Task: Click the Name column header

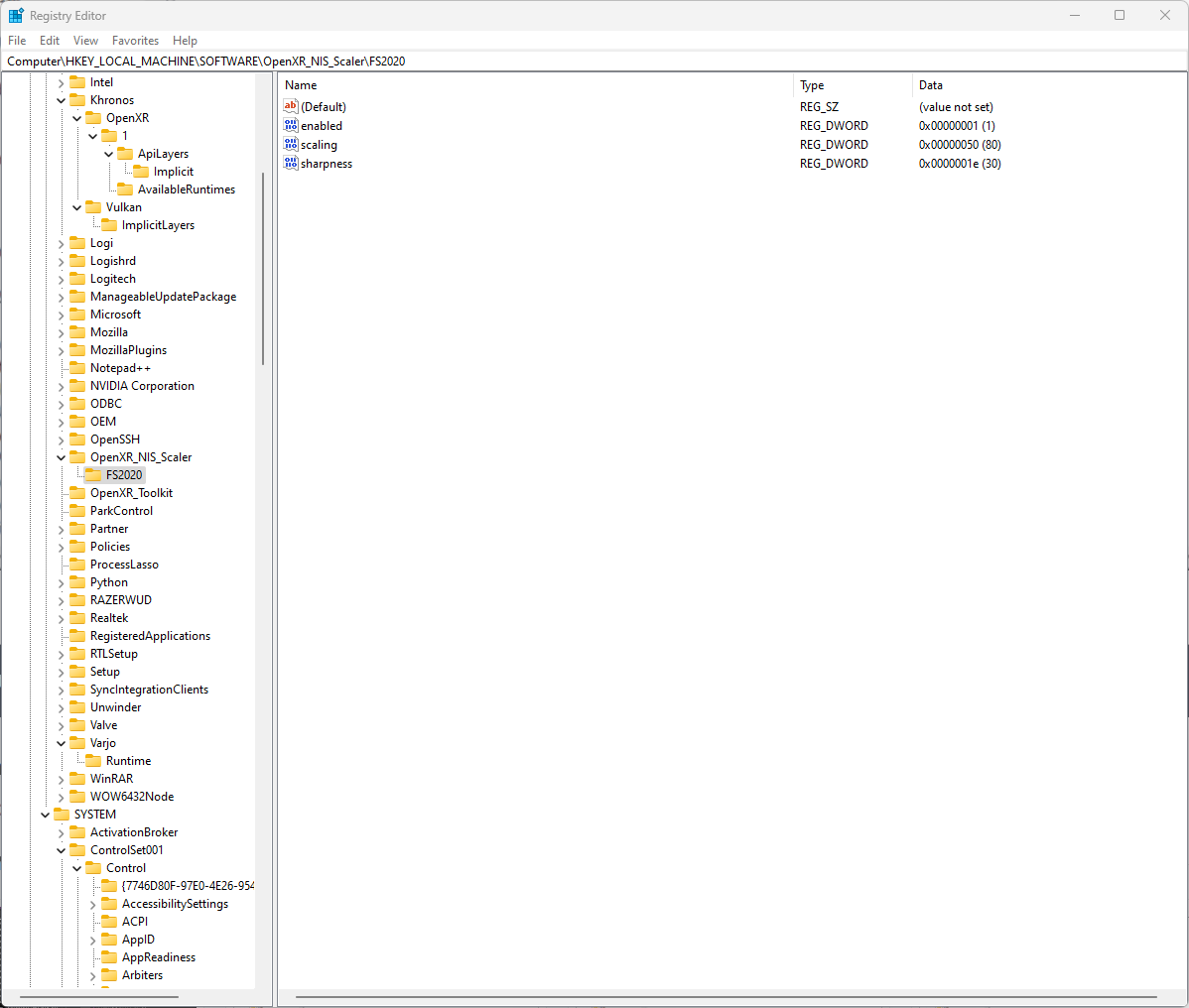Action: [535, 85]
